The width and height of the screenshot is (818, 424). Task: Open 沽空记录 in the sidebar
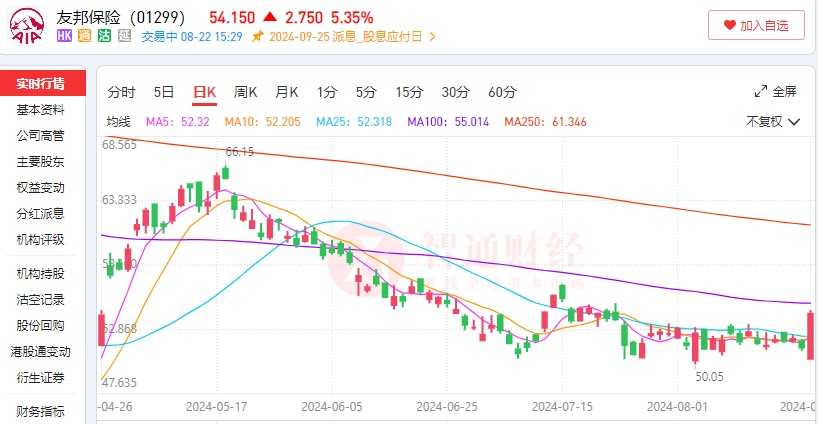point(41,299)
